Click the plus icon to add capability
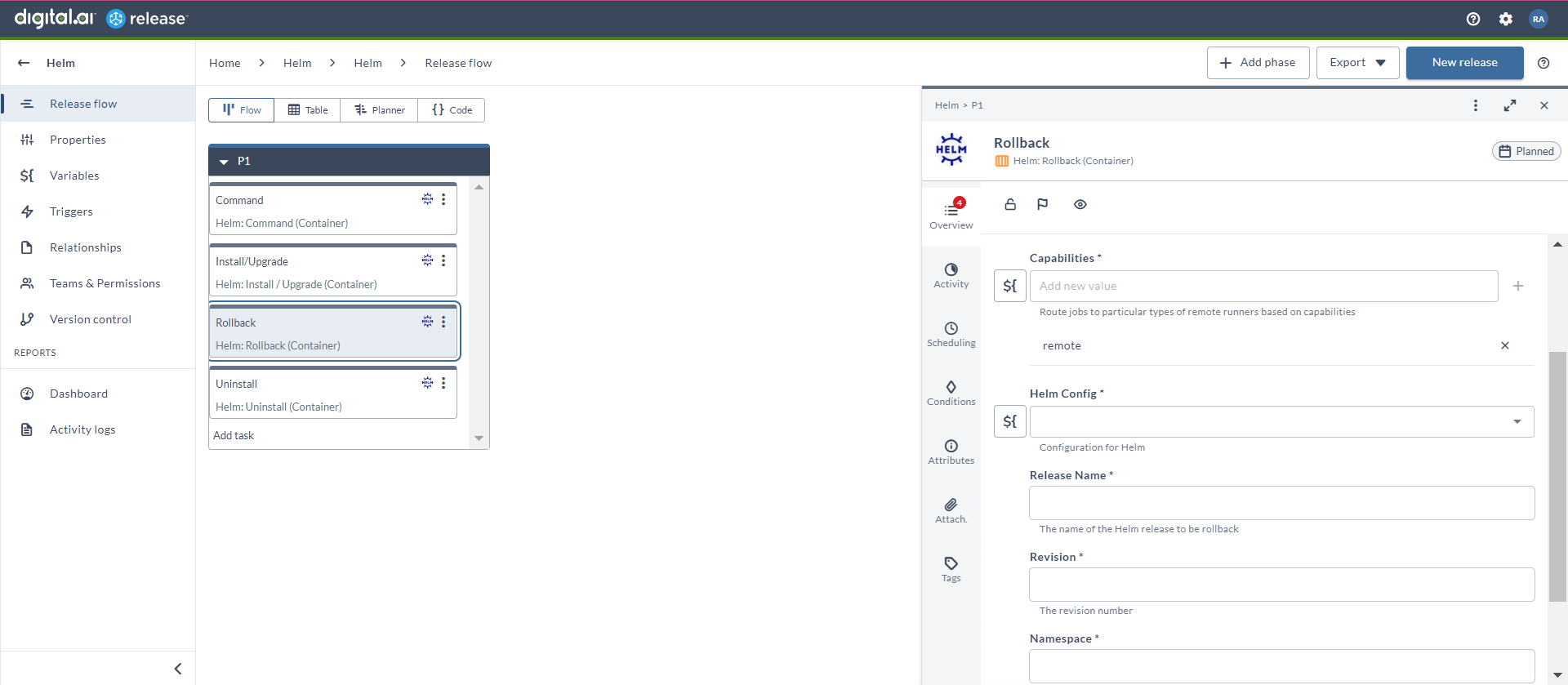Image resolution: width=1568 pixels, height=685 pixels. coord(1518,286)
